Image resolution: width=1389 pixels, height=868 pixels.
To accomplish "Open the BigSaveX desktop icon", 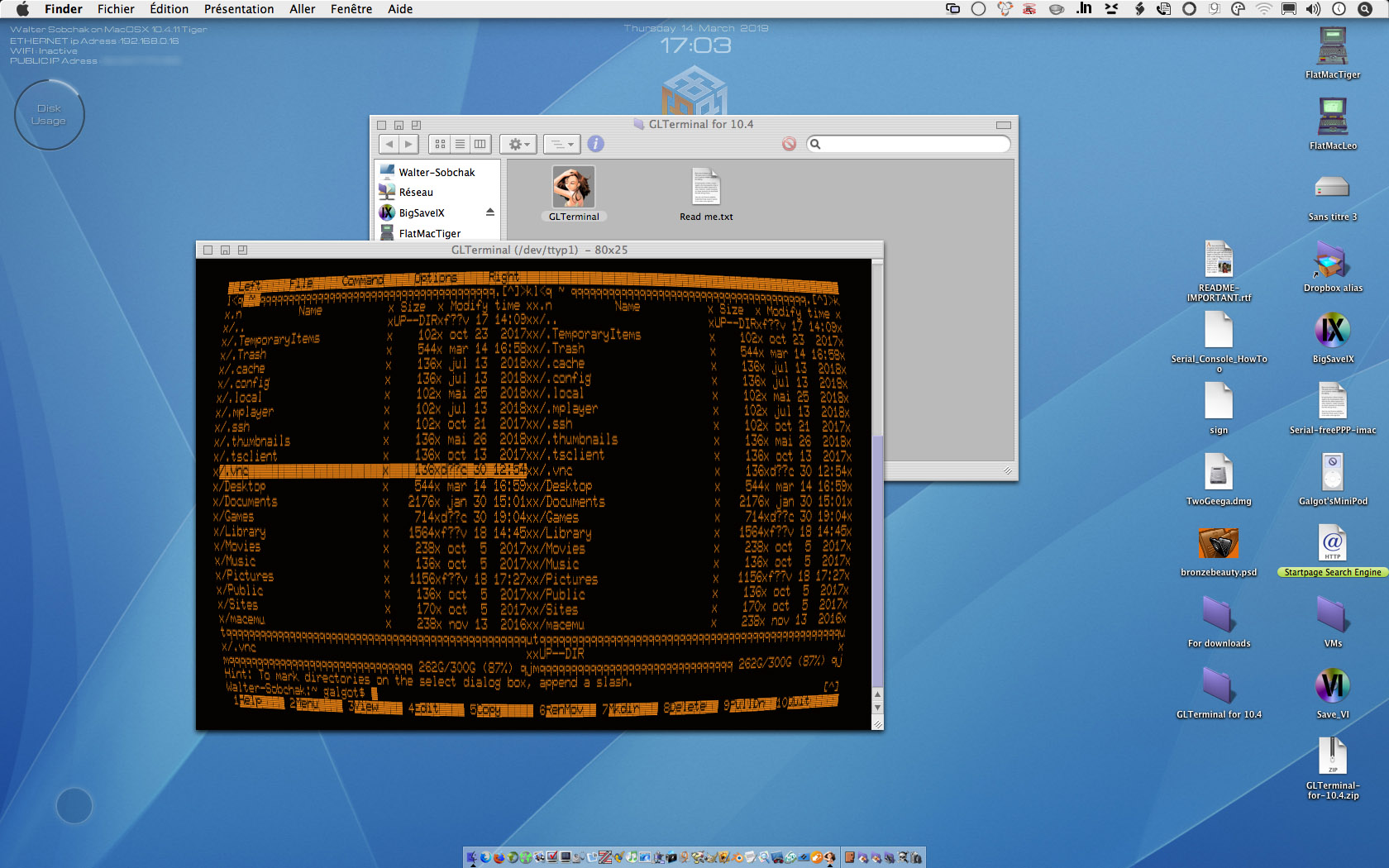I will [1332, 331].
